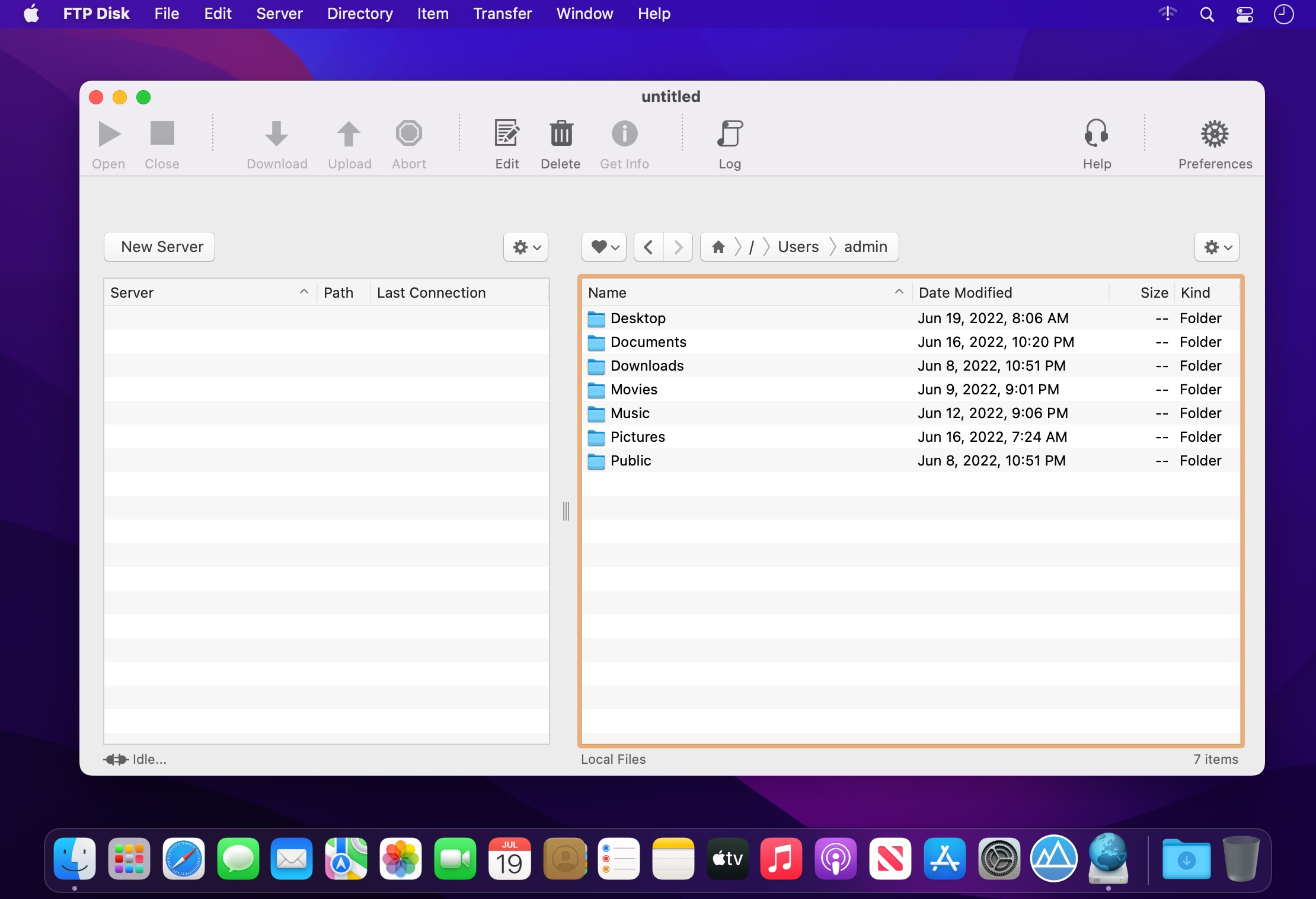Open the local files gear dropdown
1316x899 pixels.
point(1216,247)
